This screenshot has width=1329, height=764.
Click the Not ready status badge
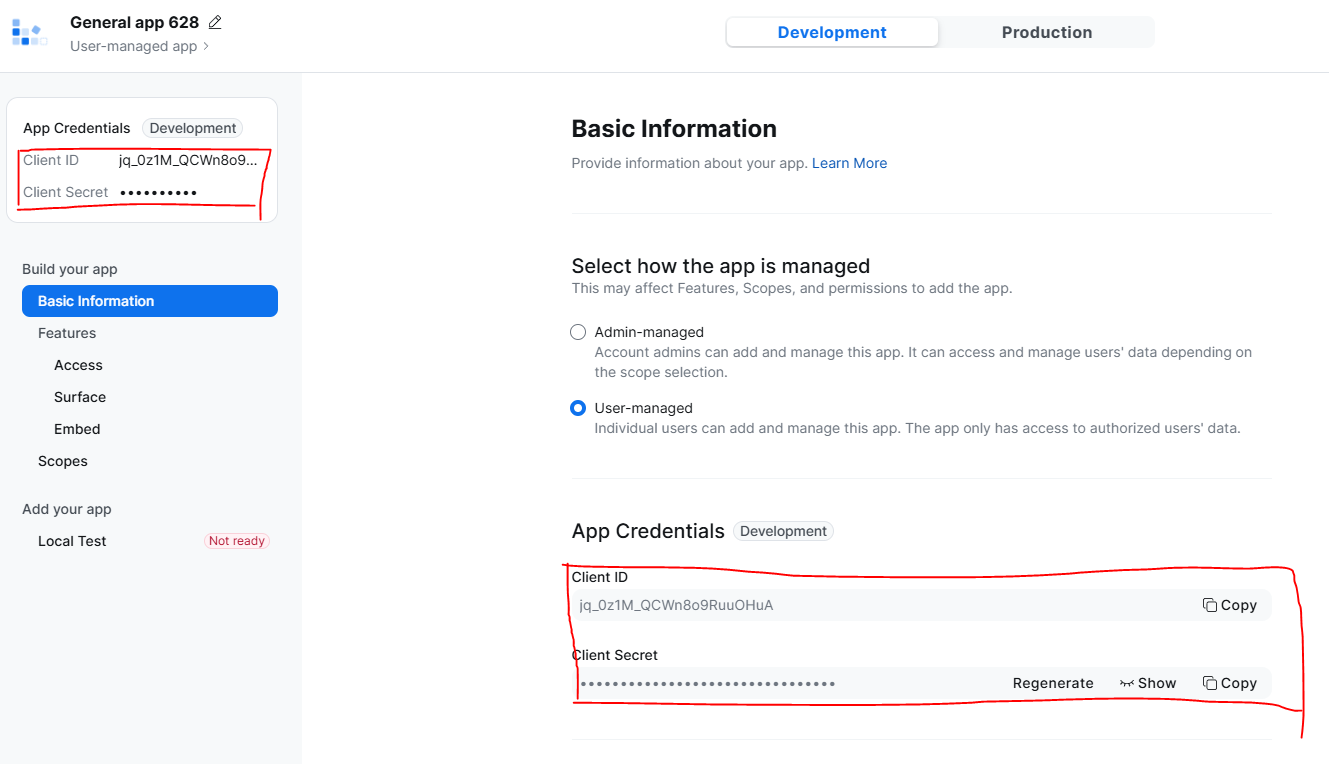tap(237, 541)
